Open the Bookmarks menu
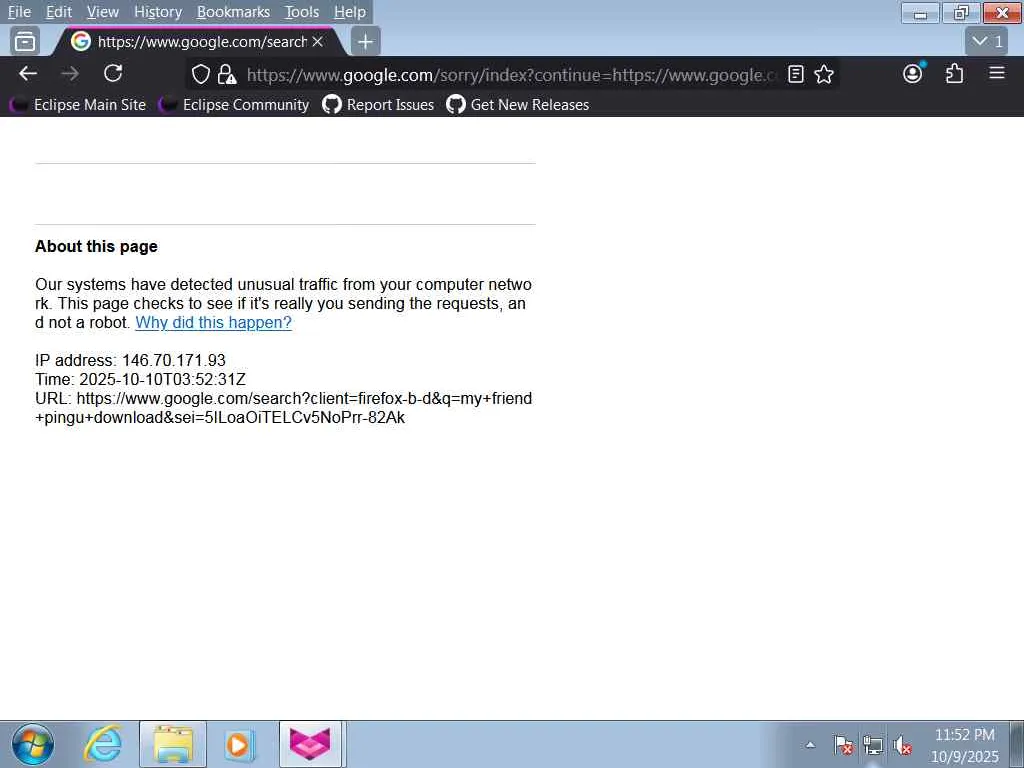Screen dimensions: 1024x768 pyautogui.click(x=233, y=12)
